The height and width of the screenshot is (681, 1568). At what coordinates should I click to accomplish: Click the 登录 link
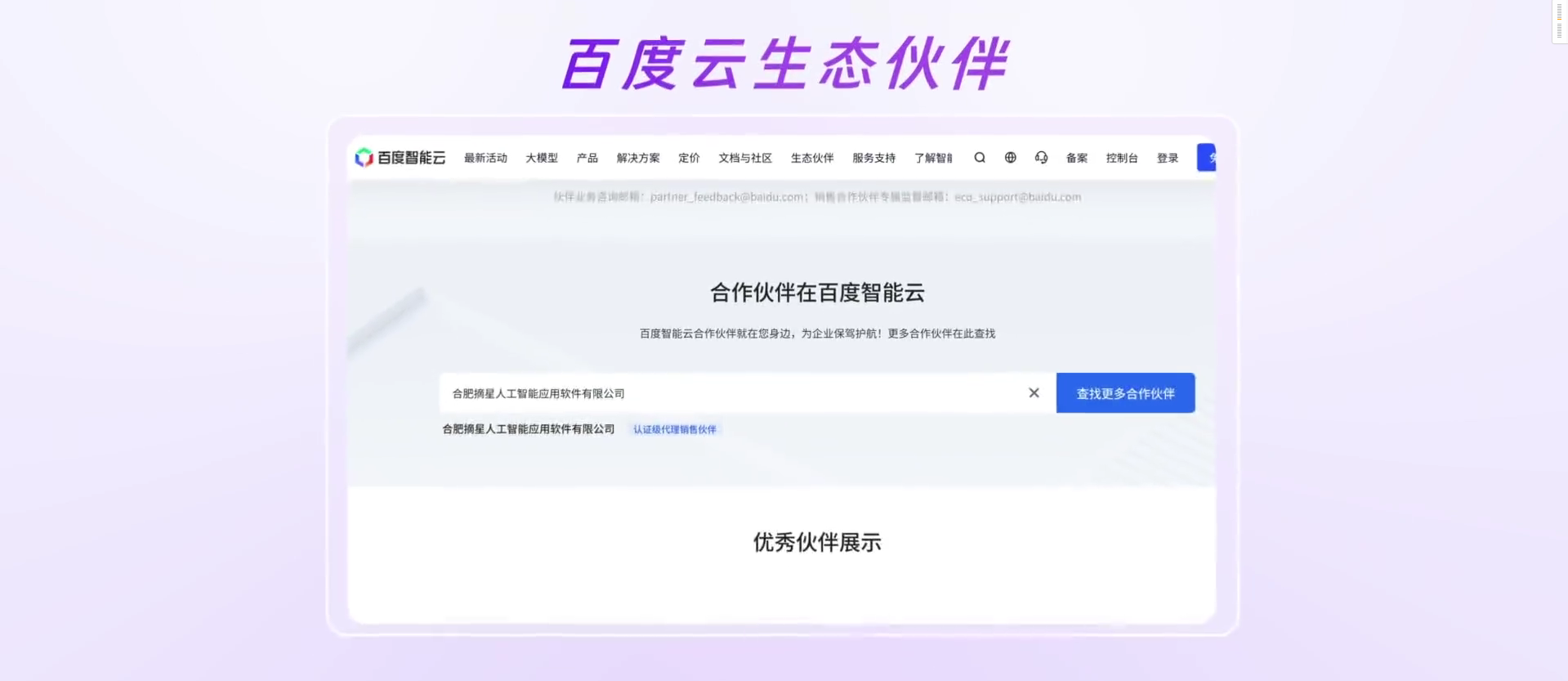(x=1168, y=158)
